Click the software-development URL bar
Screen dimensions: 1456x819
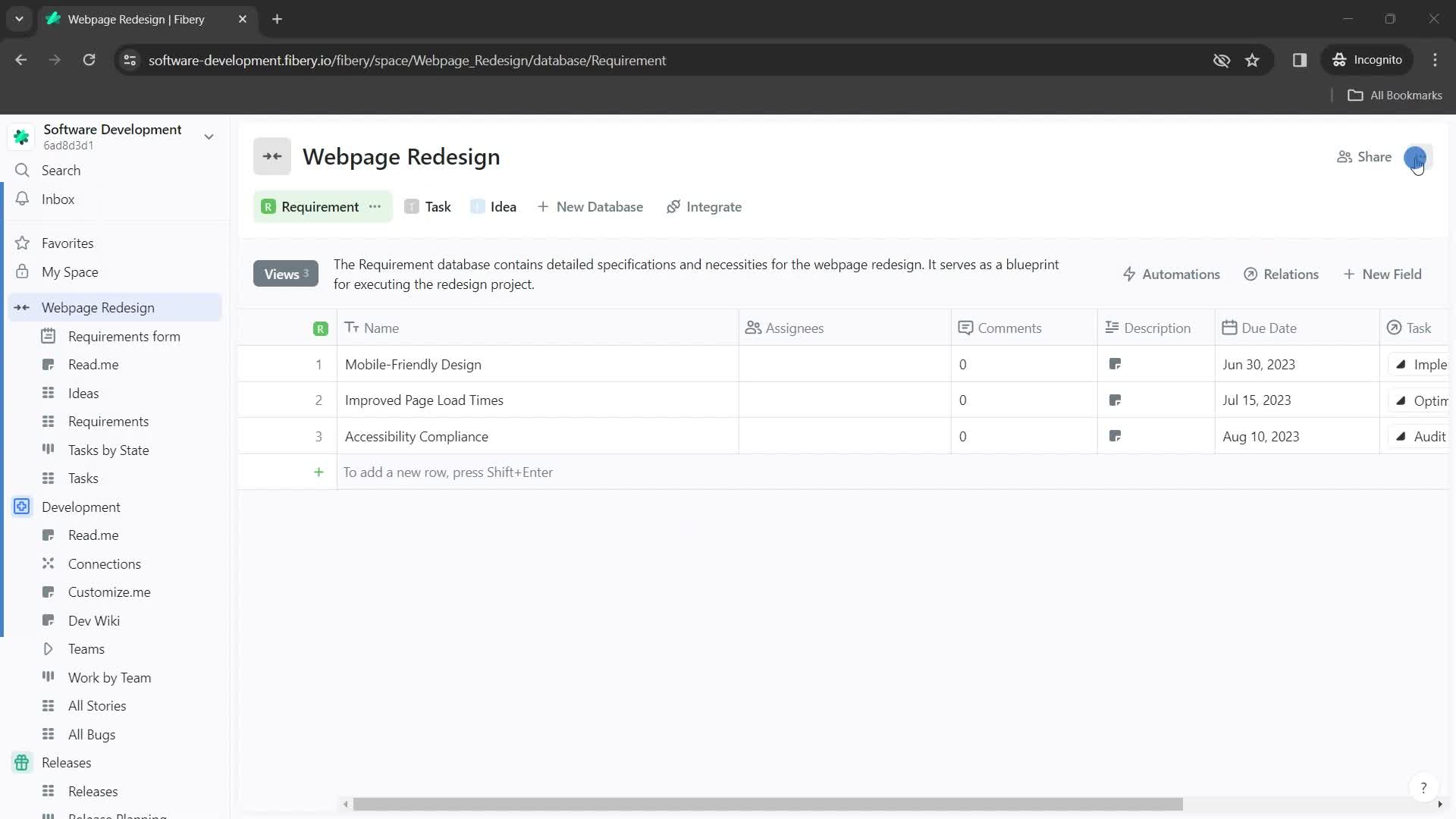click(x=407, y=60)
